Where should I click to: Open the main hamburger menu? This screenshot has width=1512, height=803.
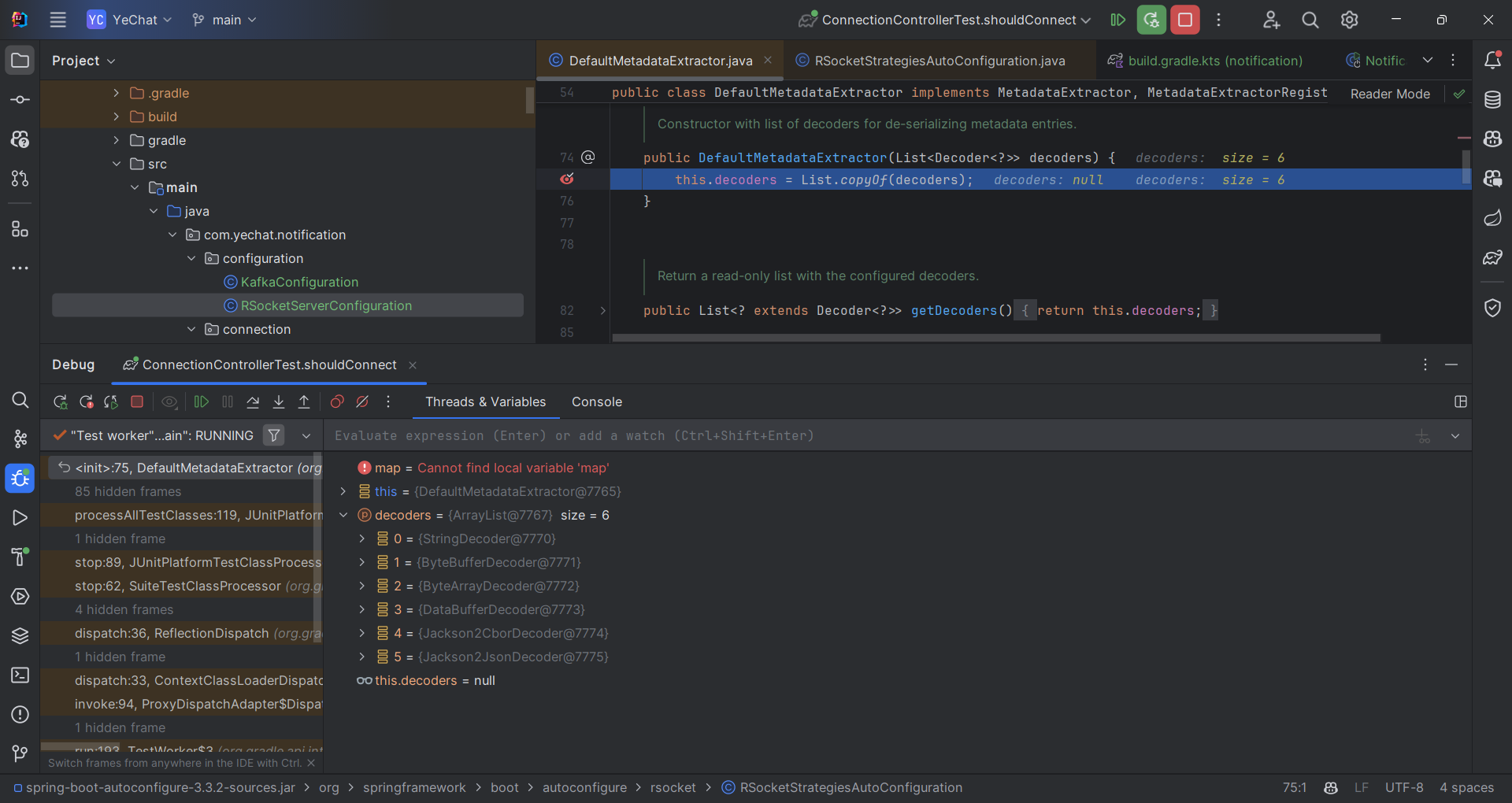(x=57, y=20)
